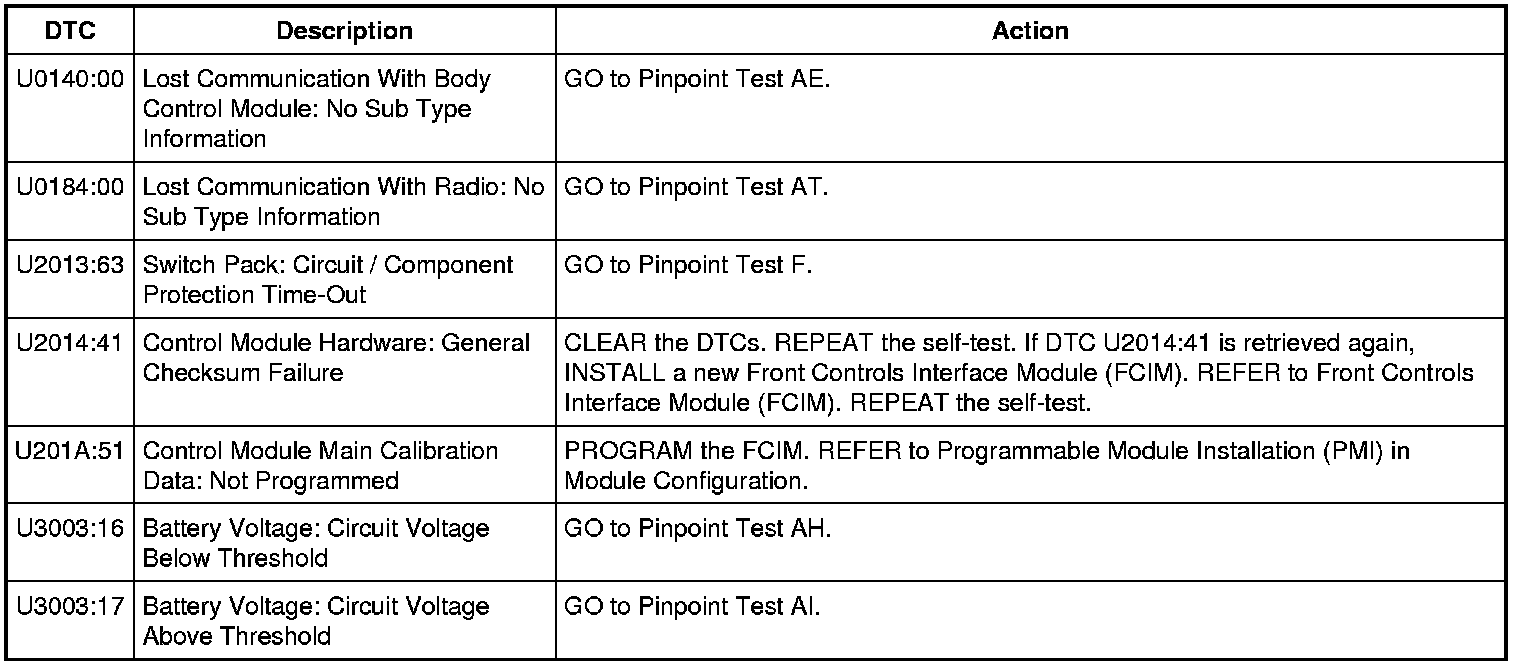Click the Switch Pack Circuit description
This screenshot has height=666, width=1520.
328,279
